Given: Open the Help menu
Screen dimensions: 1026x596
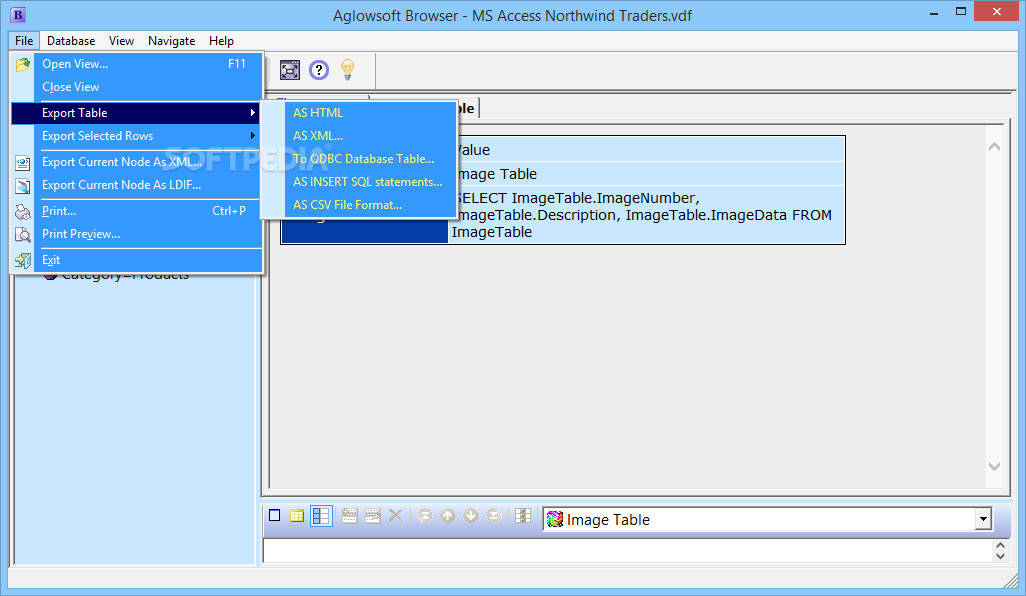Looking at the screenshot, I should [221, 41].
